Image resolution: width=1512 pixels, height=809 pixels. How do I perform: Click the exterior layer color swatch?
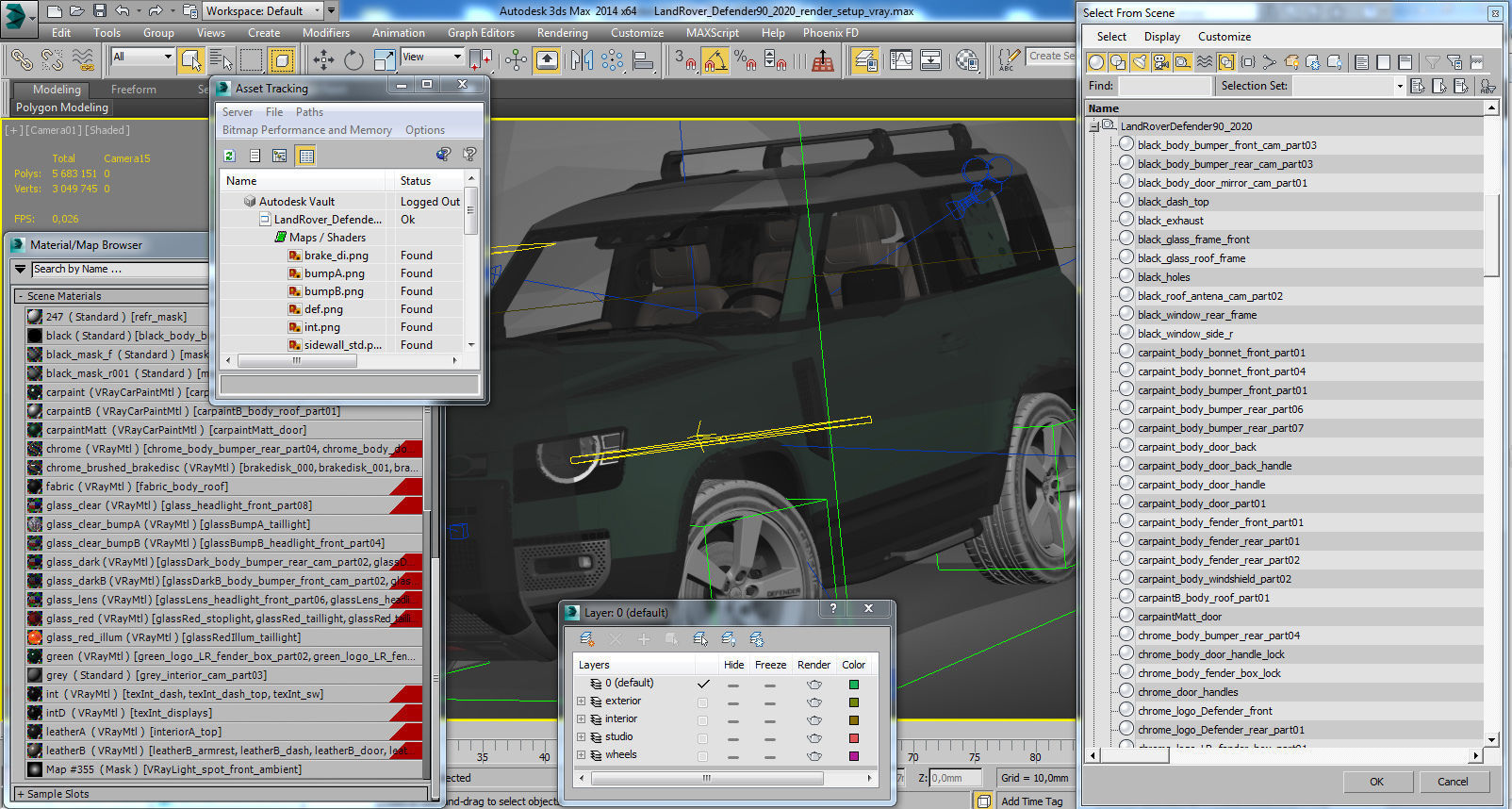tap(854, 702)
